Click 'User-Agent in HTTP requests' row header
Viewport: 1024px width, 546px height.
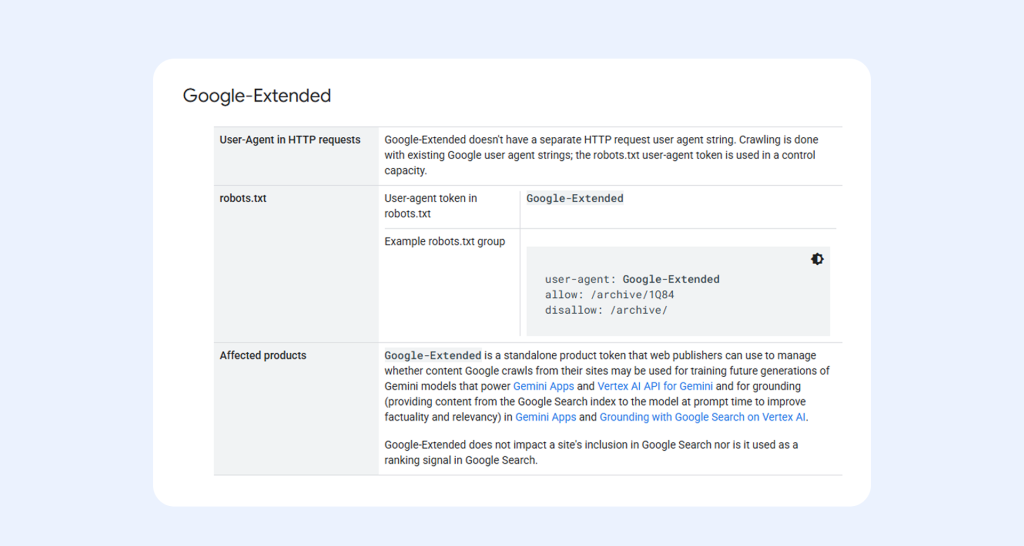click(290, 140)
